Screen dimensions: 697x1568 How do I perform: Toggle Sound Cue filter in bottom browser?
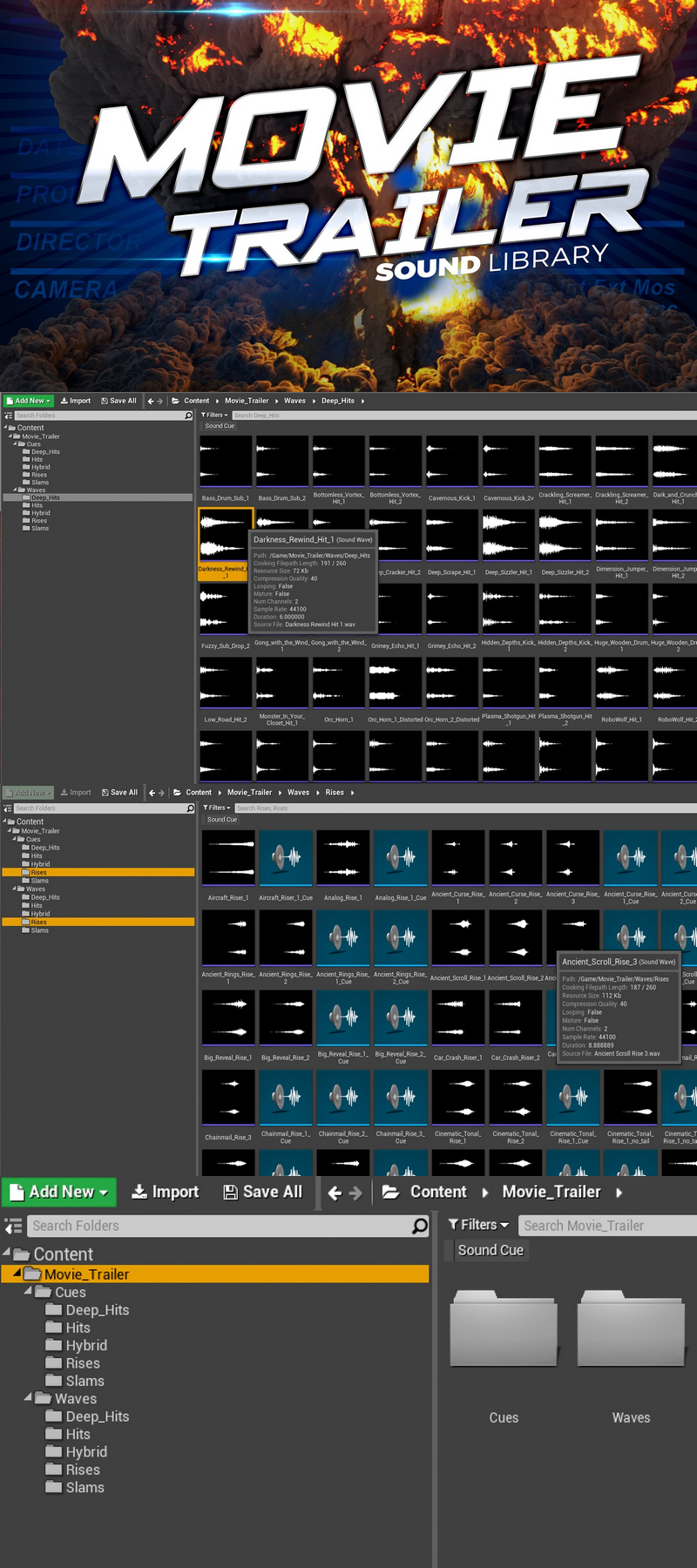(491, 1250)
